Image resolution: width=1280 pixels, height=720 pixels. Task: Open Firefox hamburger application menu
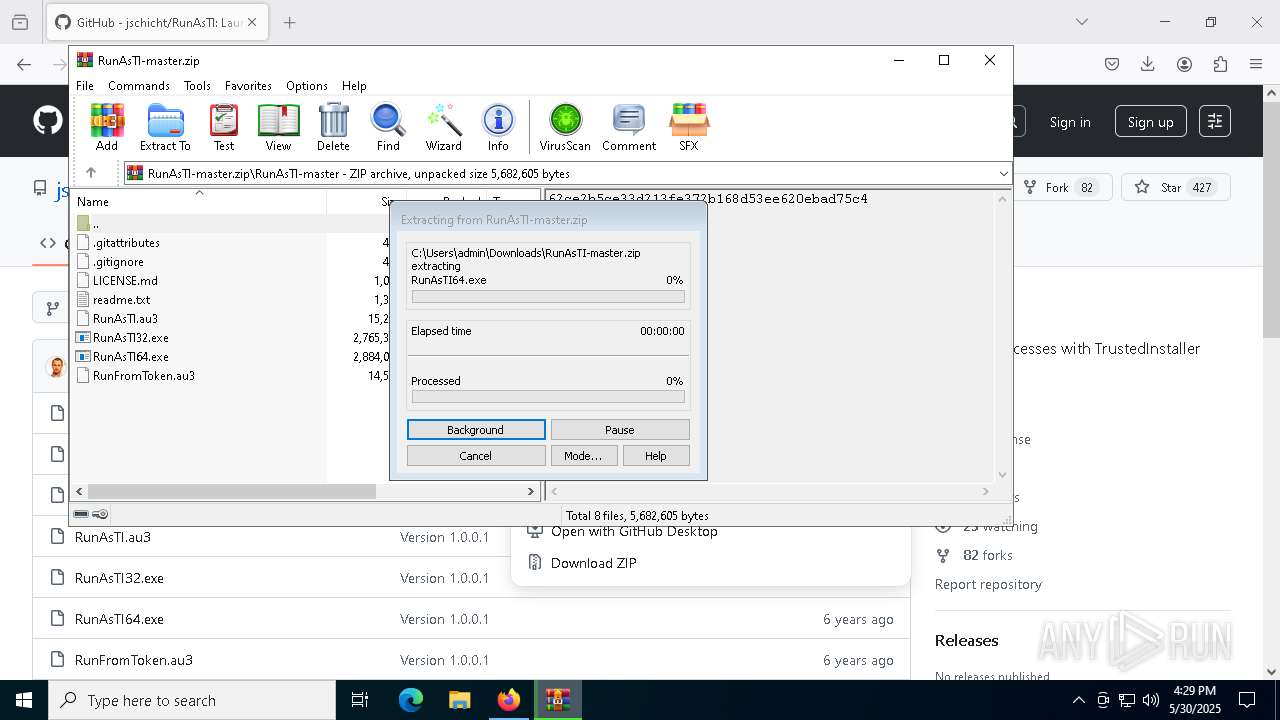coord(1256,64)
